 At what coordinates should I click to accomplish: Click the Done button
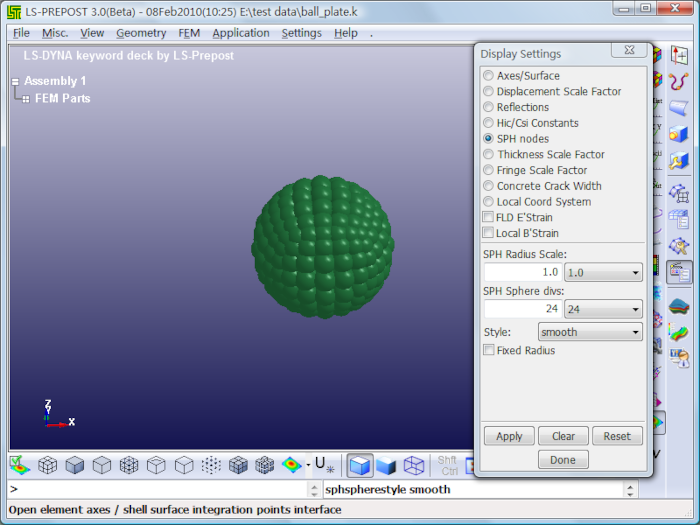(563, 460)
